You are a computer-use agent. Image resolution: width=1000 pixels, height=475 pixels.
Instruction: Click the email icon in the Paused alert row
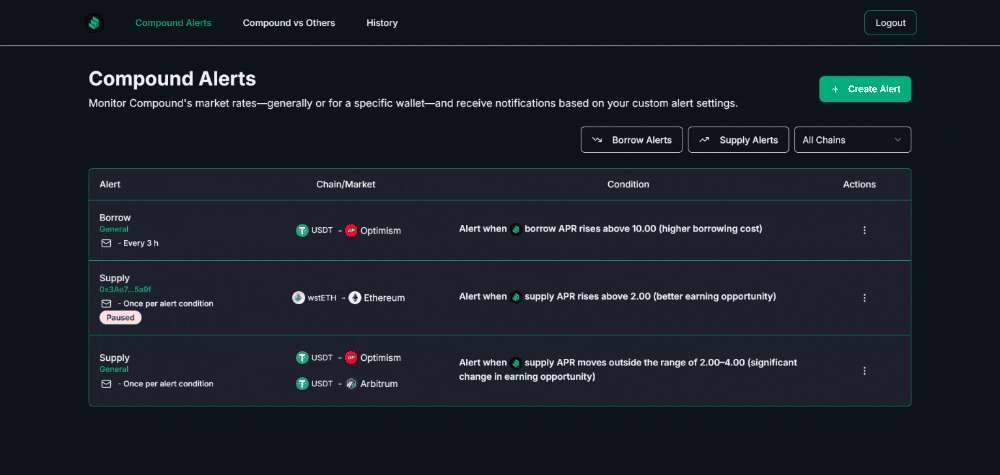pyautogui.click(x=106, y=303)
